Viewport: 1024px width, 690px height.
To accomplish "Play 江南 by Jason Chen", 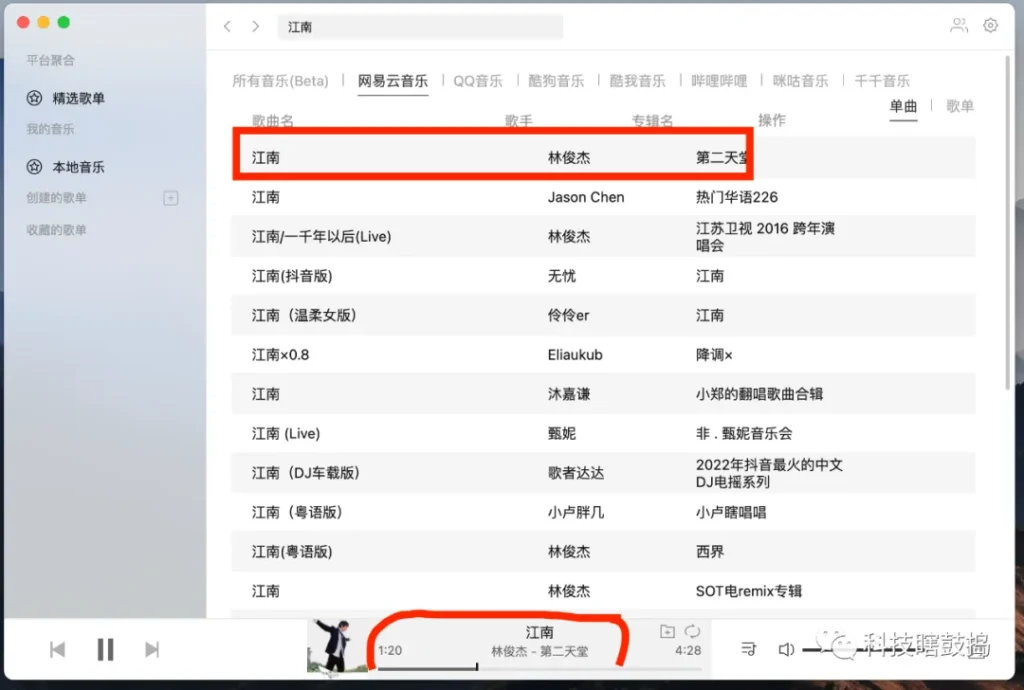I will pyautogui.click(x=603, y=197).
